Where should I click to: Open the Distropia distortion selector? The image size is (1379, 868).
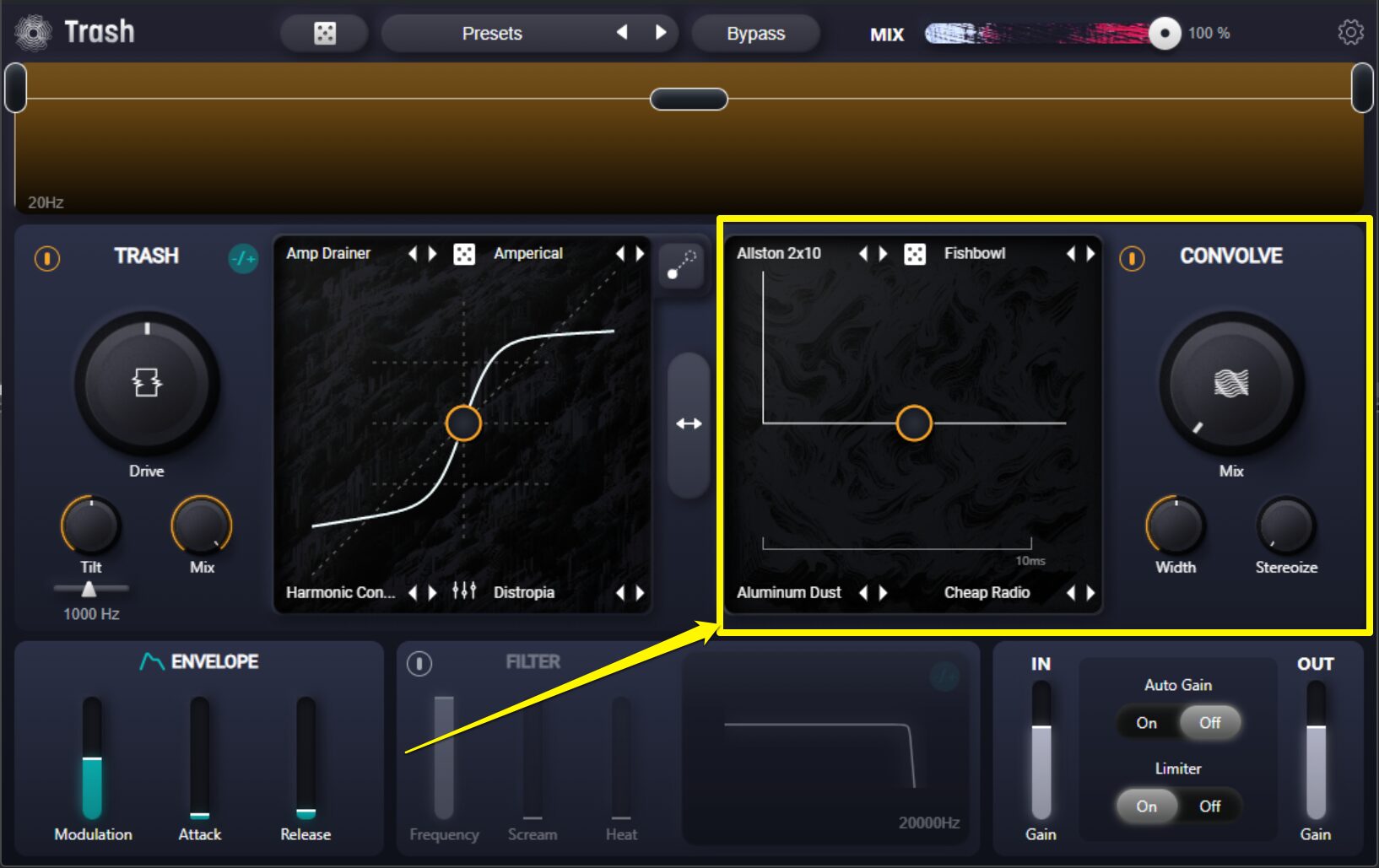click(x=524, y=592)
